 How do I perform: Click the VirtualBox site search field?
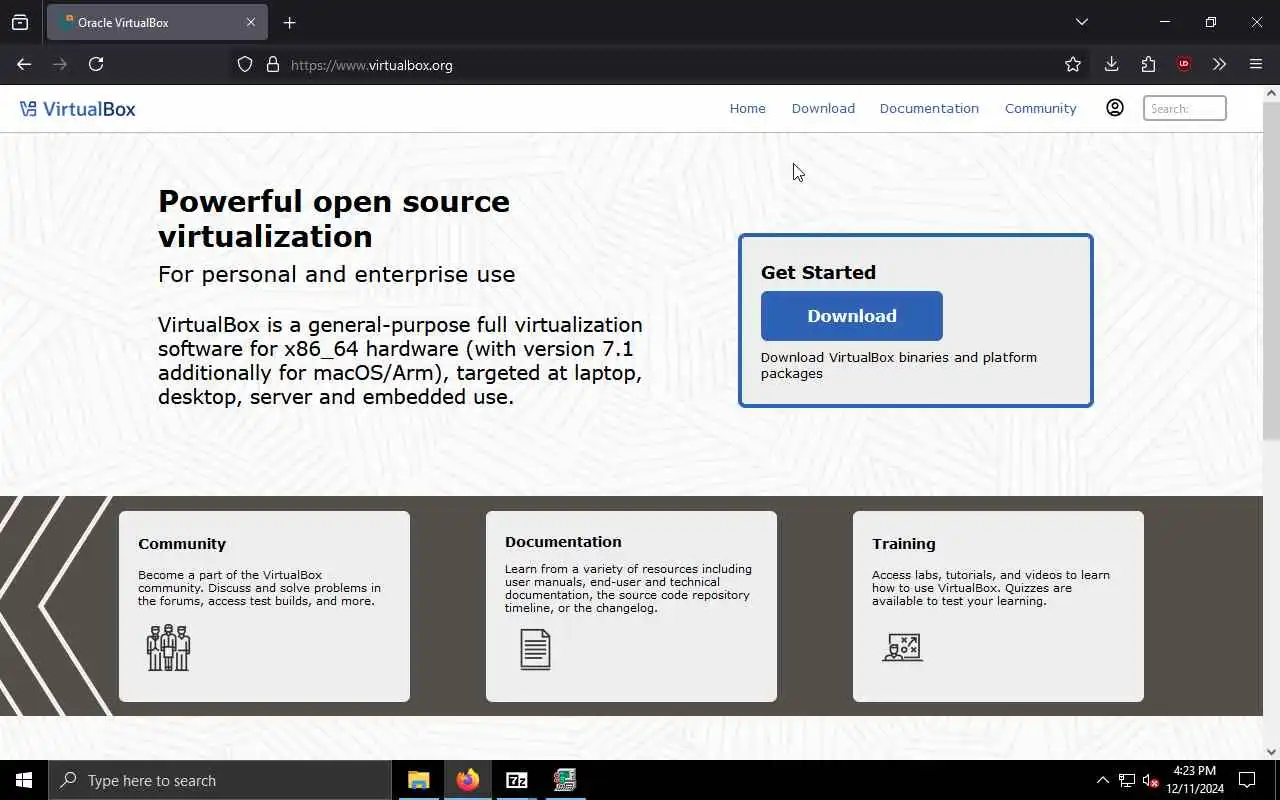click(1184, 108)
